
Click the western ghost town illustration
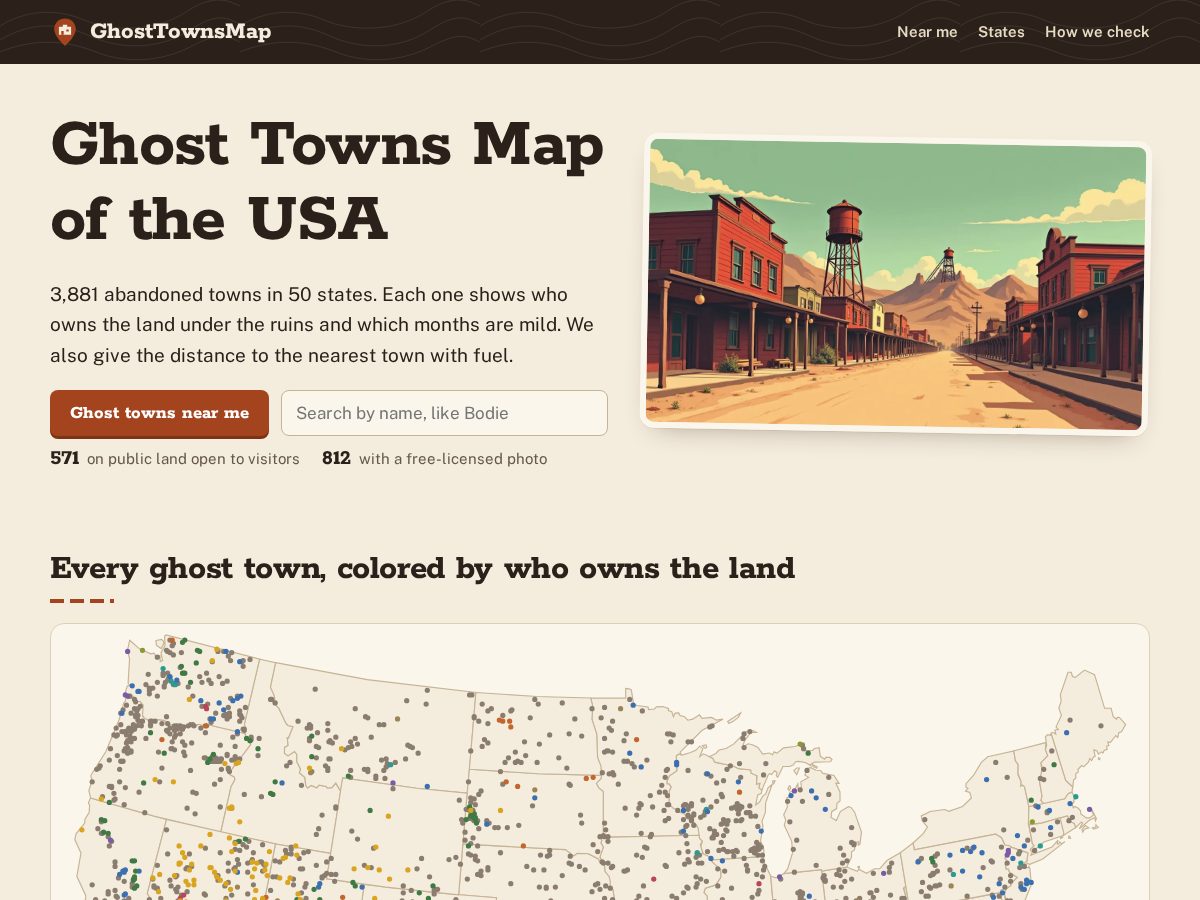tap(895, 285)
